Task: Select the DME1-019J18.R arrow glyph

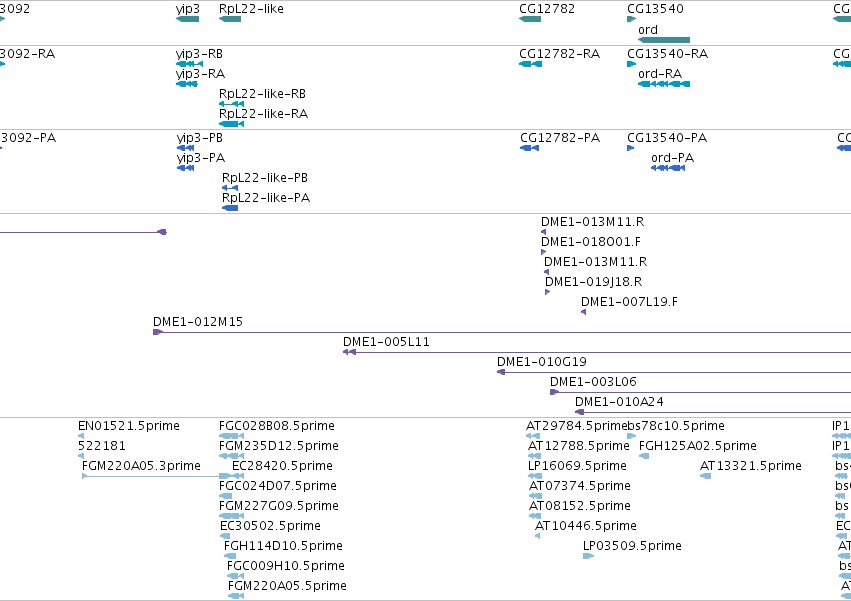Action: tap(547, 292)
